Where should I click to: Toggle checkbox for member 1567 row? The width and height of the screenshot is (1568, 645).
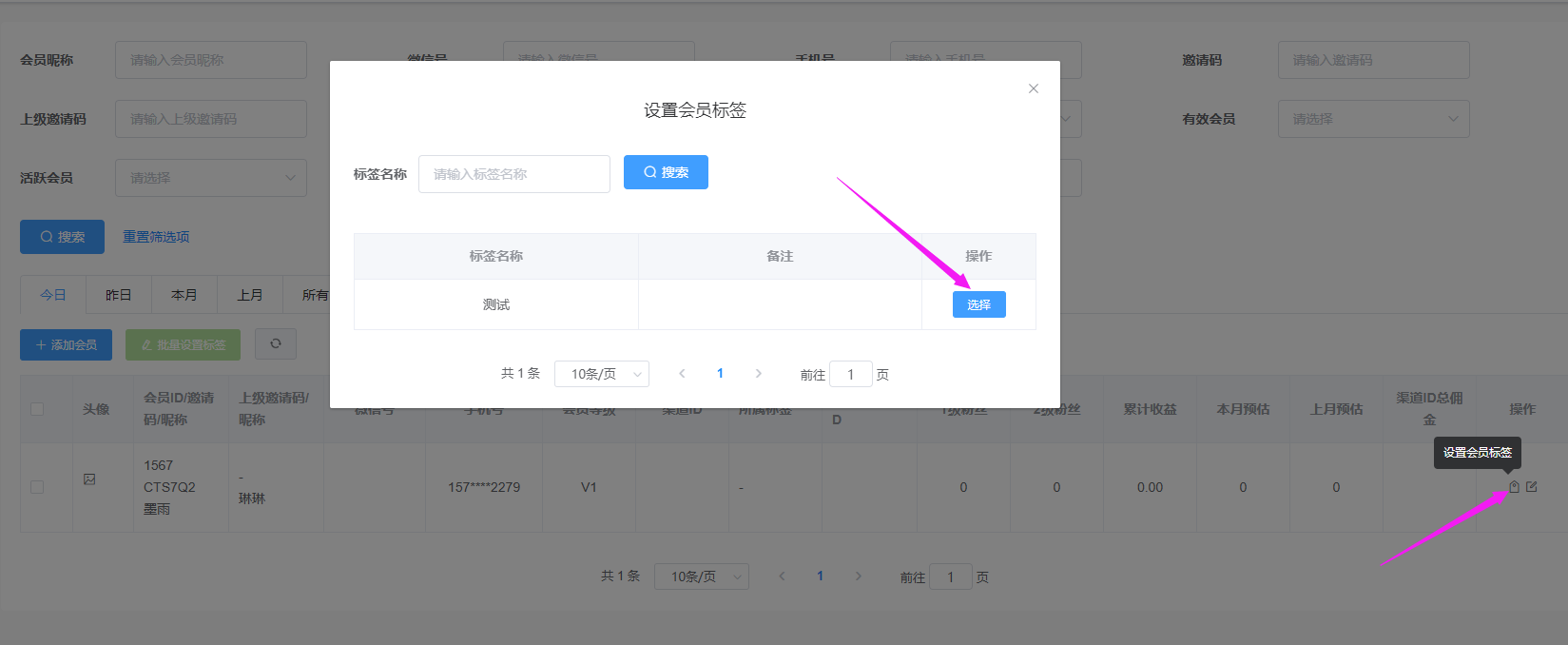click(37, 487)
